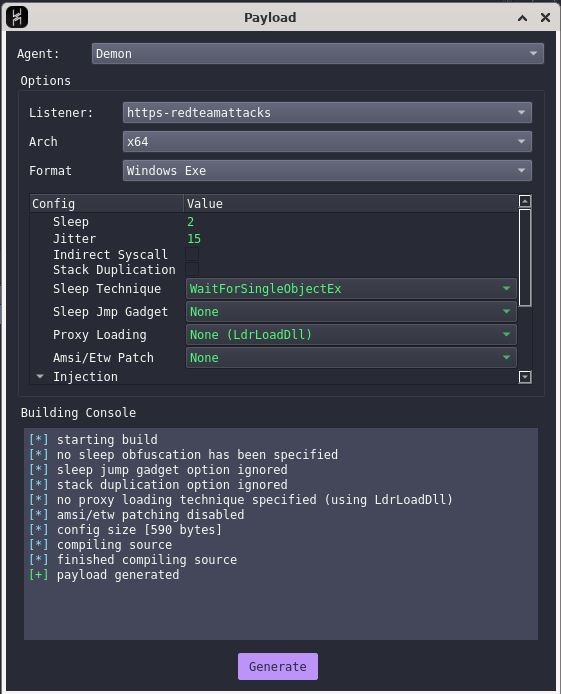
Task: Open the Listener https-redteamattacks dropdown
Action: pos(327,112)
